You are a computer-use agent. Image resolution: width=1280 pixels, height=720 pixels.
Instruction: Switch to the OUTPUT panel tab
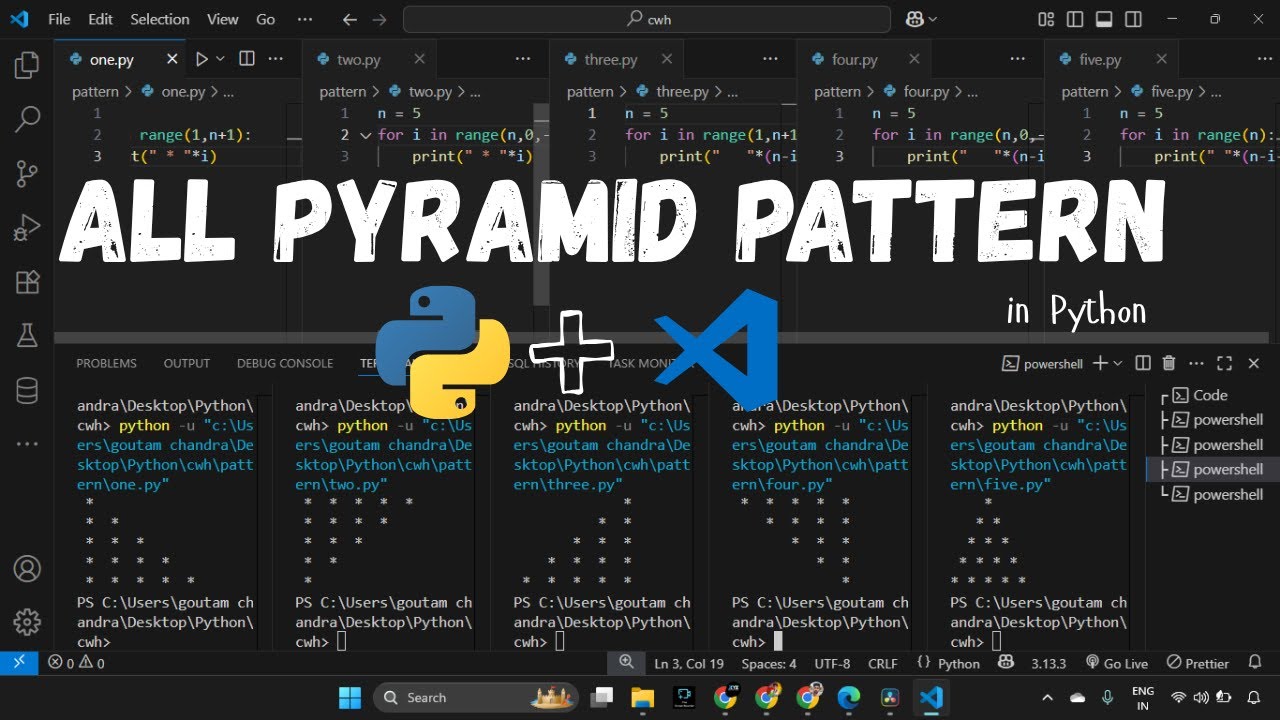pyautogui.click(x=187, y=363)
